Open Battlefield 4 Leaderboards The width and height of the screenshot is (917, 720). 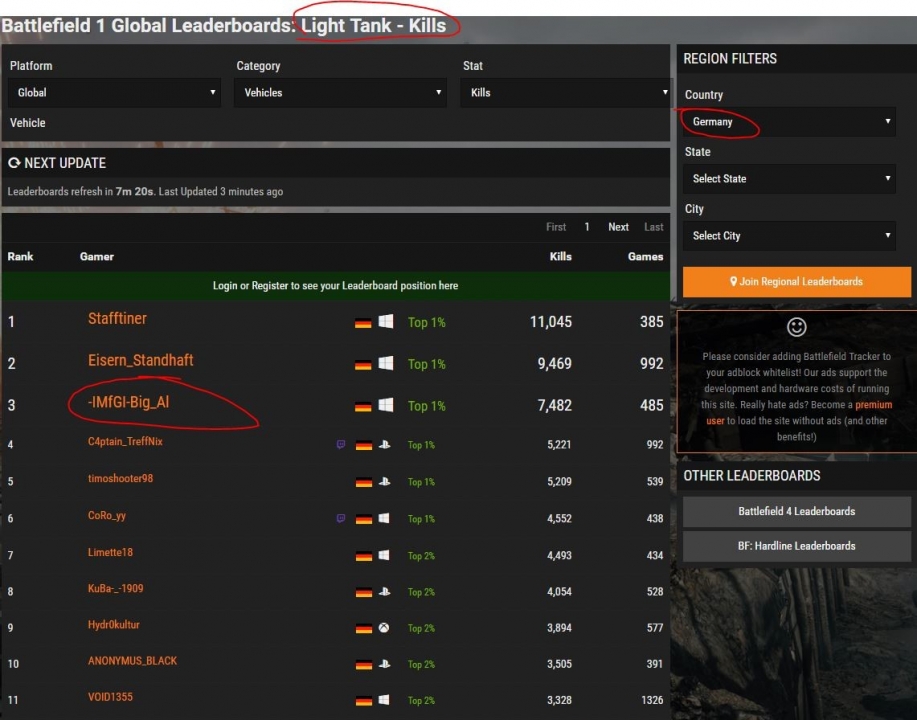click(796, 511)
